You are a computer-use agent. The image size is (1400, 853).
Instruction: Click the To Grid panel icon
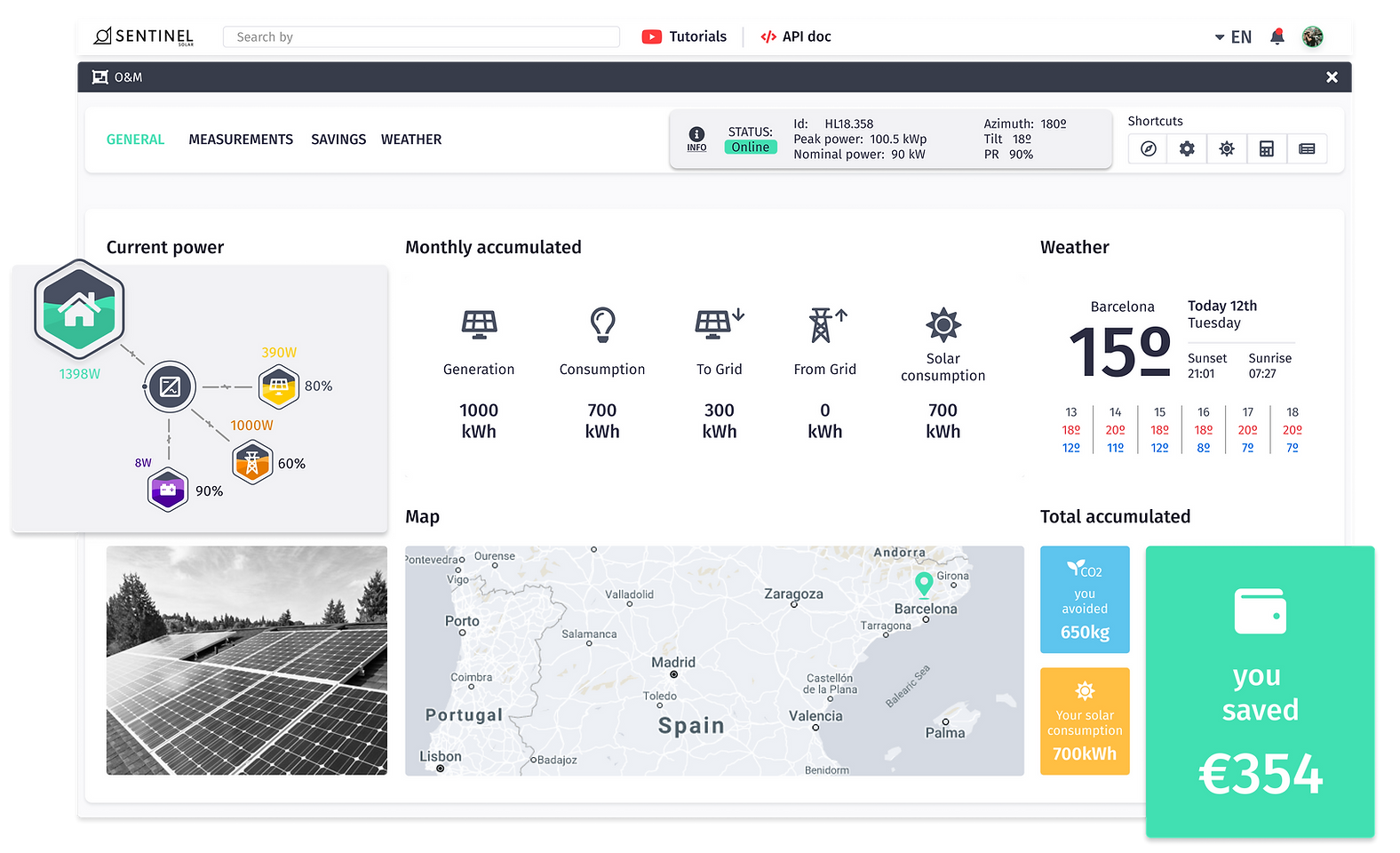click(720, 324)
